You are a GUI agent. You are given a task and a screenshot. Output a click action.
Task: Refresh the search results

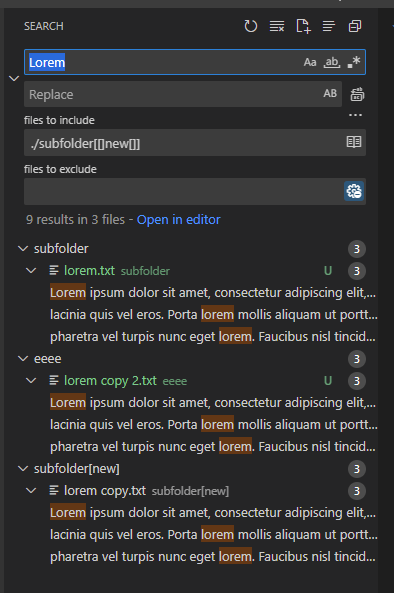(250, 26)
